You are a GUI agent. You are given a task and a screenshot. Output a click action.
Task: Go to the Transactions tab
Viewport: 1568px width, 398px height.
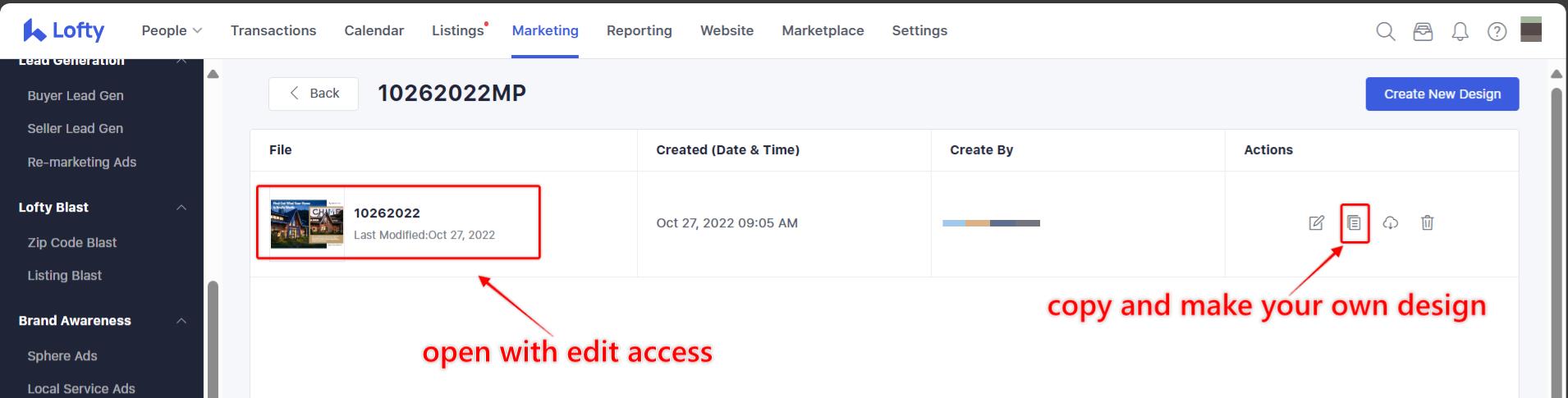point(273,30)
